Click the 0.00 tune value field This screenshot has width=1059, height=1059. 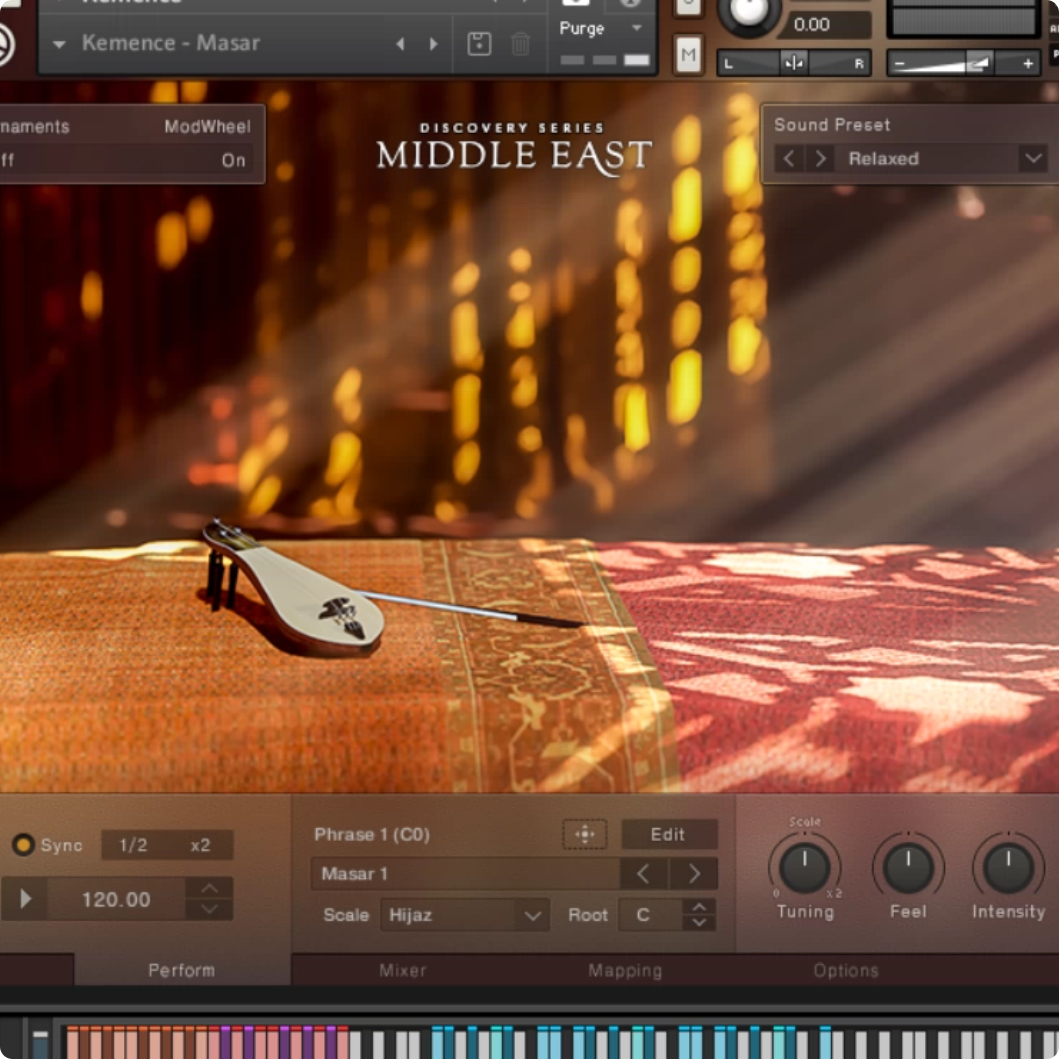pyautogui.click(x=825, y=25)
